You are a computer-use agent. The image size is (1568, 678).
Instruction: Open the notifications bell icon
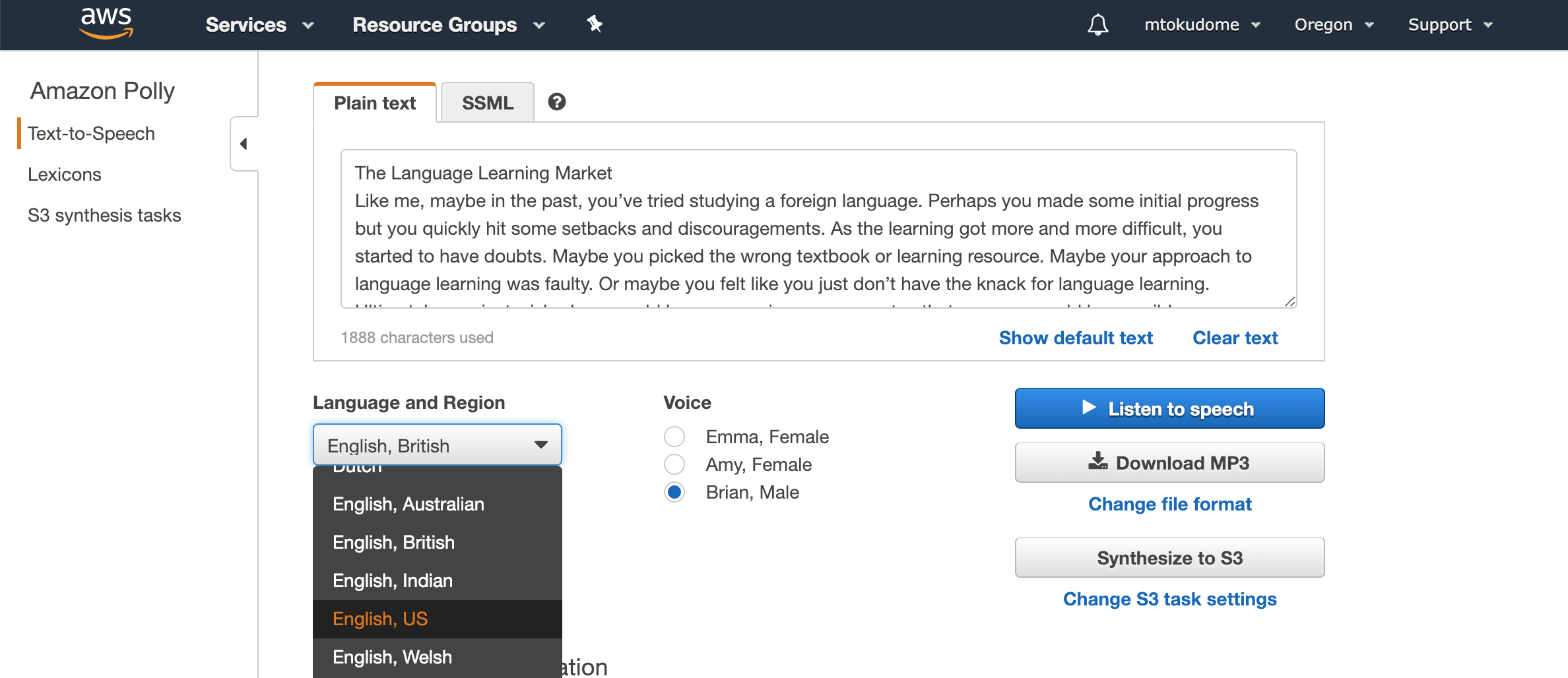[x=1097, y=25]
